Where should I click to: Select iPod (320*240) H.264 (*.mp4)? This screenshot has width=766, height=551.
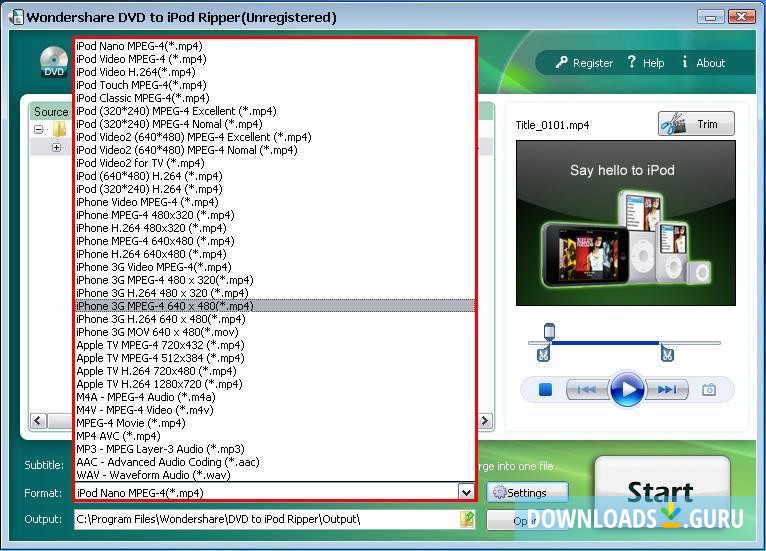coord(275,189)
